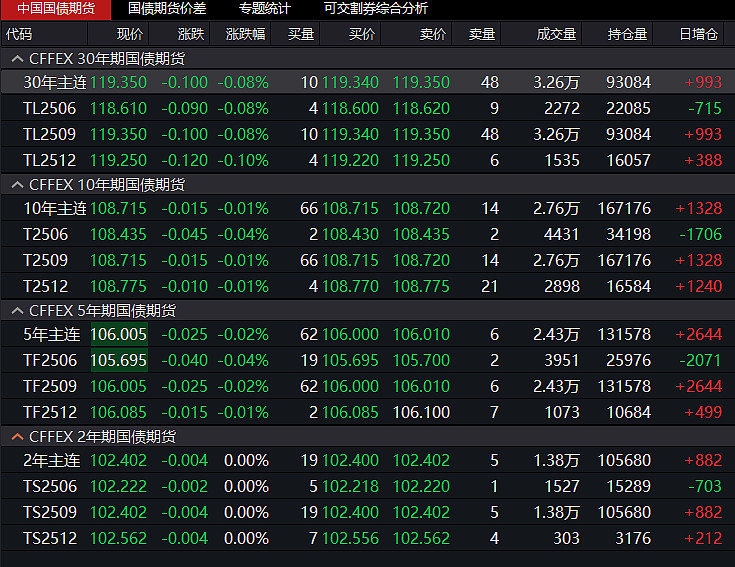This screenshot has height=567, width=735.
Task: Click T2512 daily position change +1240
Action: [x=698, y=286]
